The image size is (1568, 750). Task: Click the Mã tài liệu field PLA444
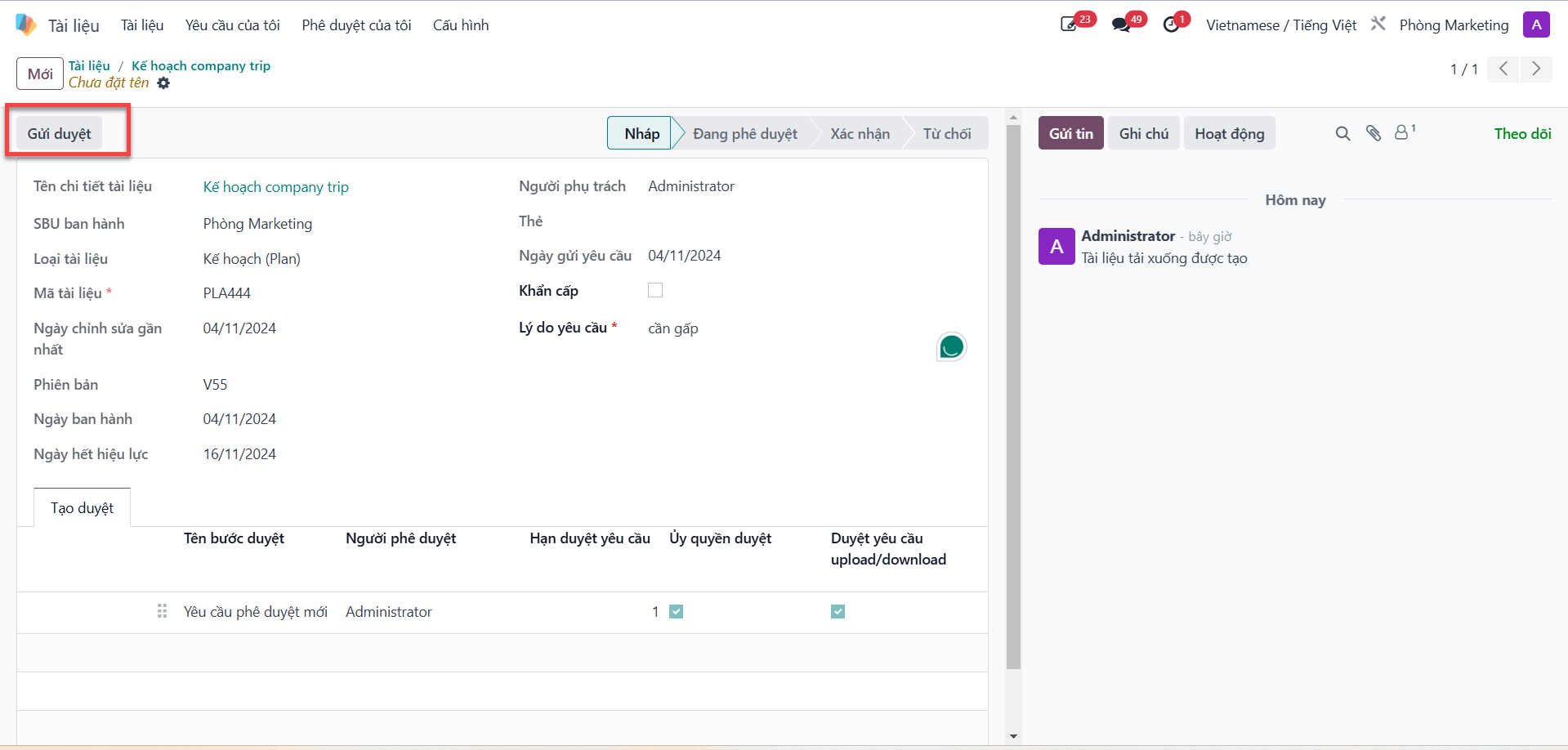(226, 293)
